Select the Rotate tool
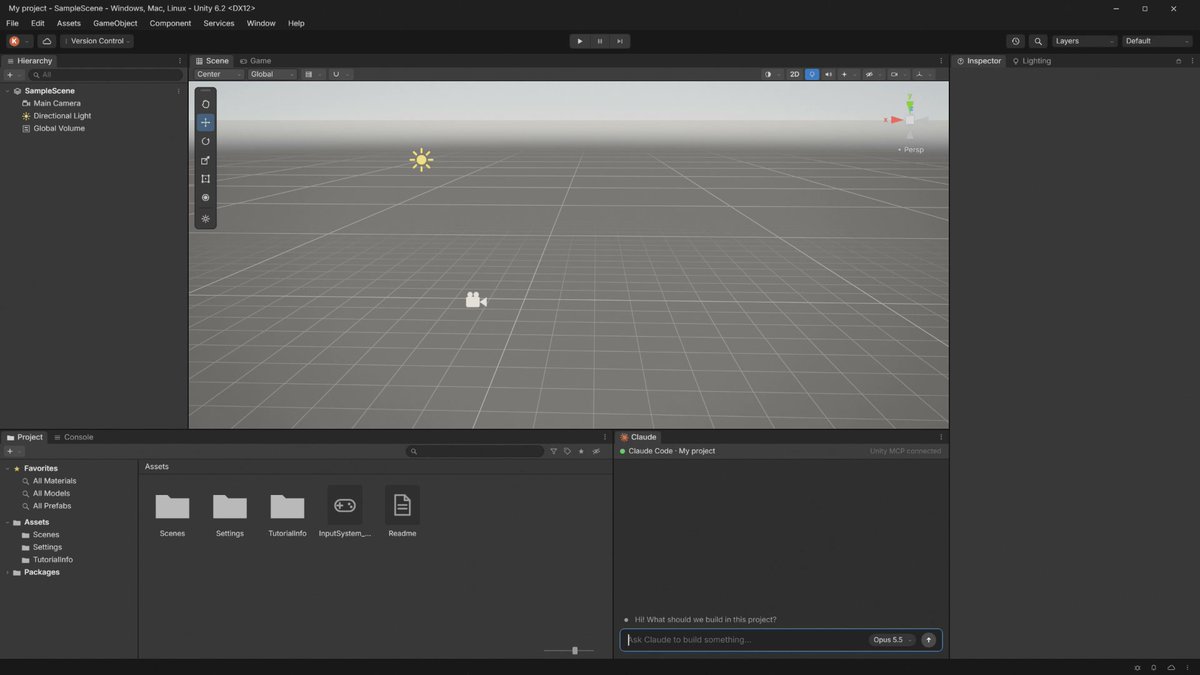1200x675 pixels. [206, 141]
